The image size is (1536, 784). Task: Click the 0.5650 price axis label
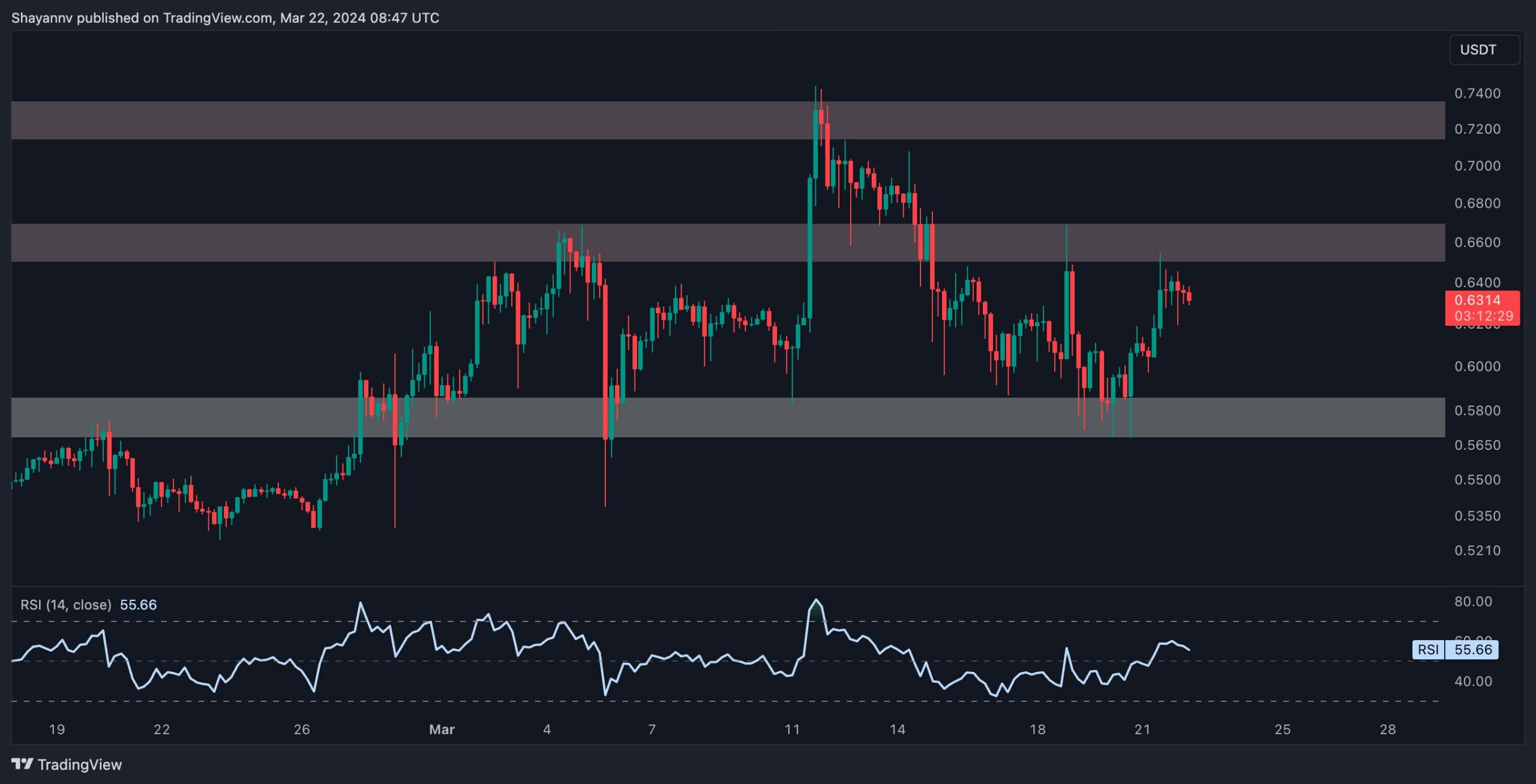[1477, 445]
